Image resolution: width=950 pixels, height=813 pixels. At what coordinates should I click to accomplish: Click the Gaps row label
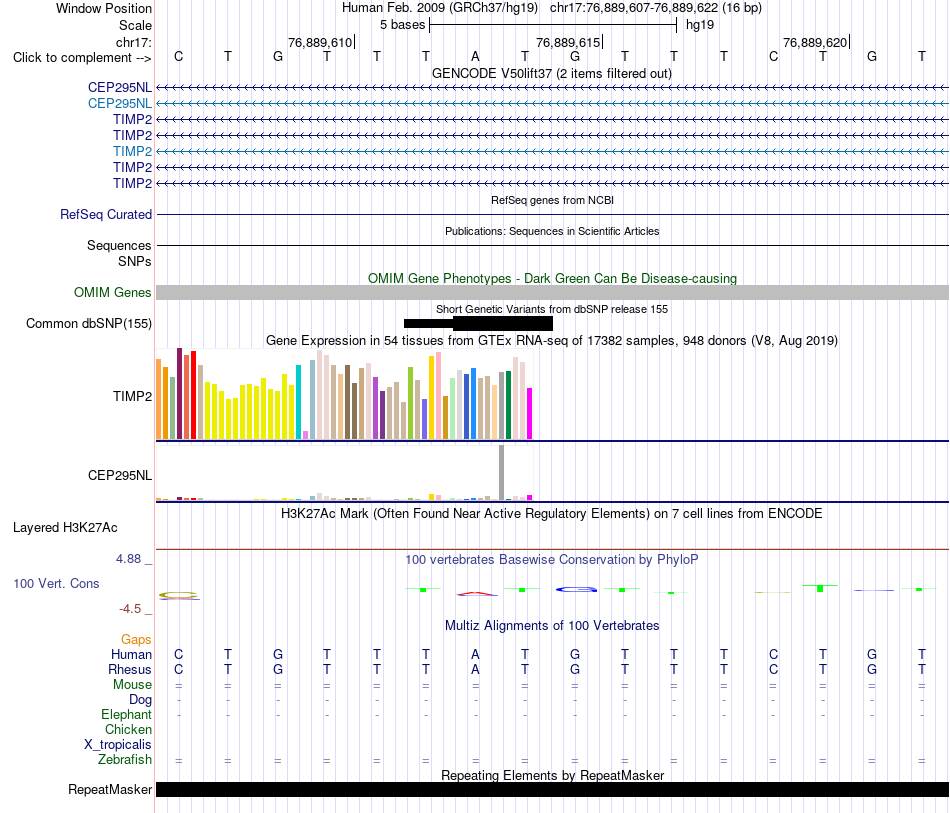click(x=136, y=640)
